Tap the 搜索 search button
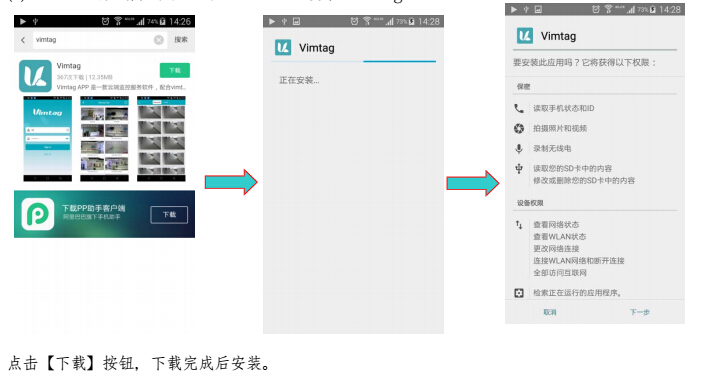The width and height of the screenshot is (701, 382). [x=181, y=40]
